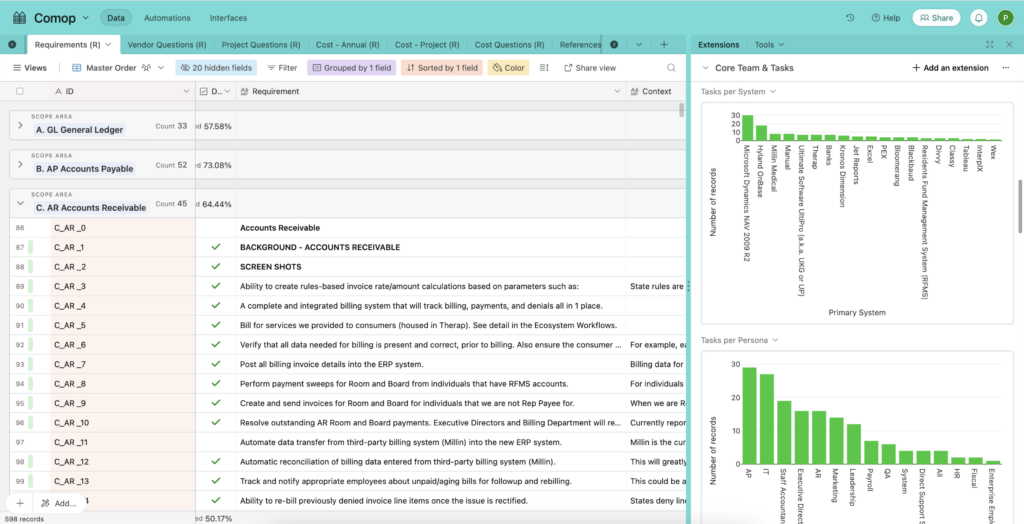Open the Color options
This screenshot has width=1024, height=524.
click(x=508, y=67)
